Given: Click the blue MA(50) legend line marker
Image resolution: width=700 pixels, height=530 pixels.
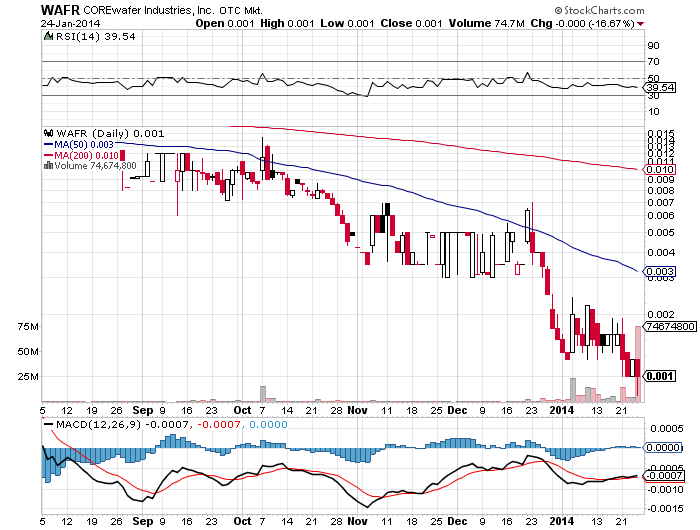Looking at the screenshot, I should (x=48, y=145).
